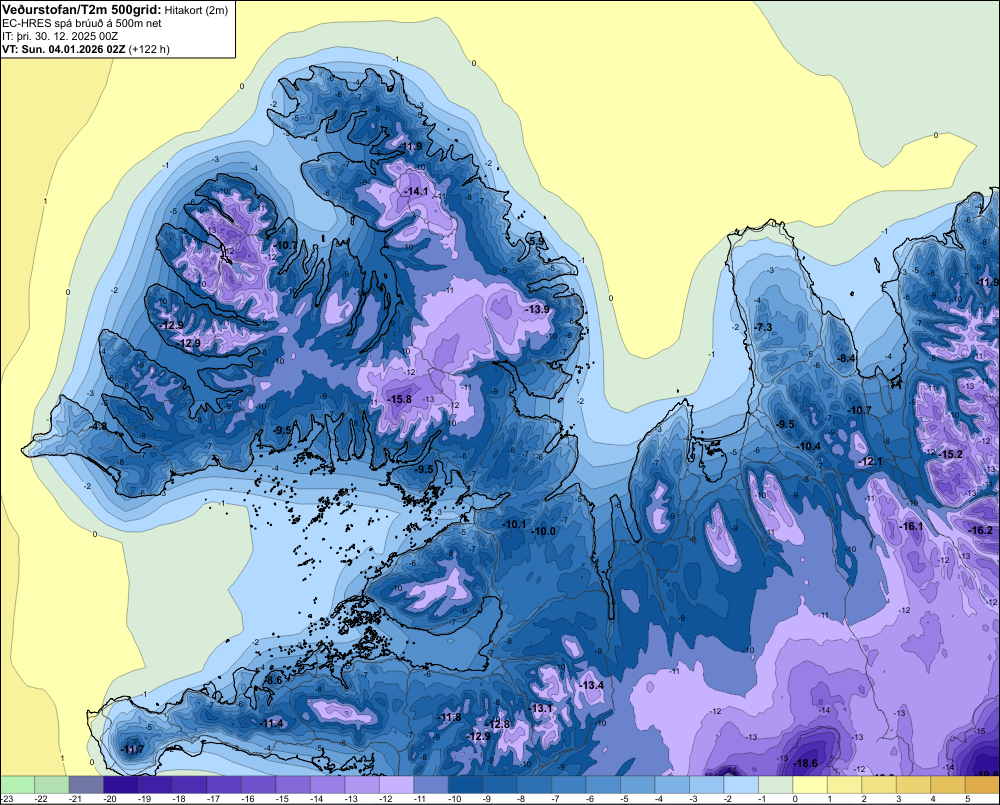
Task: Click the -7.3 temperature value
Action: click(x=763, y=327)
